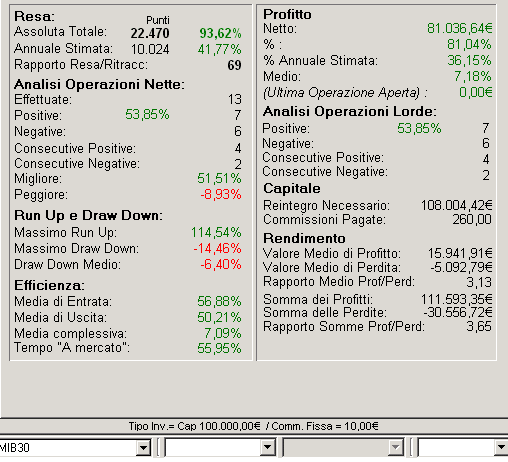The height and width of the screenshot is (462, 508).
Task: Click inside the MIB30 text field
Action: (68, 448)
